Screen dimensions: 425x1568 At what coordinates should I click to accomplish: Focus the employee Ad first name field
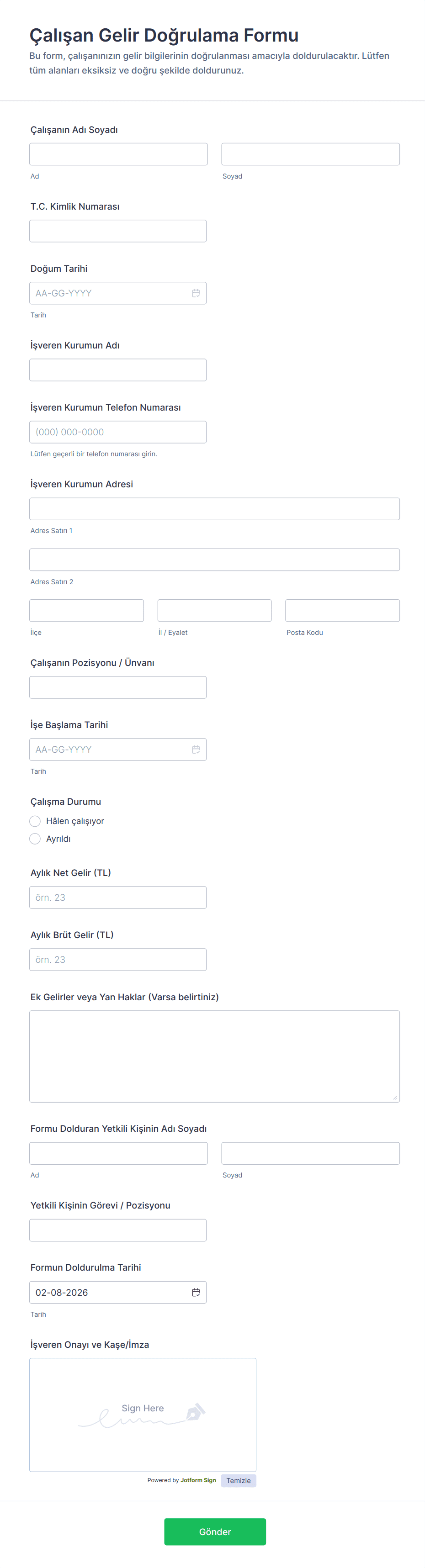tap(118, 154)
